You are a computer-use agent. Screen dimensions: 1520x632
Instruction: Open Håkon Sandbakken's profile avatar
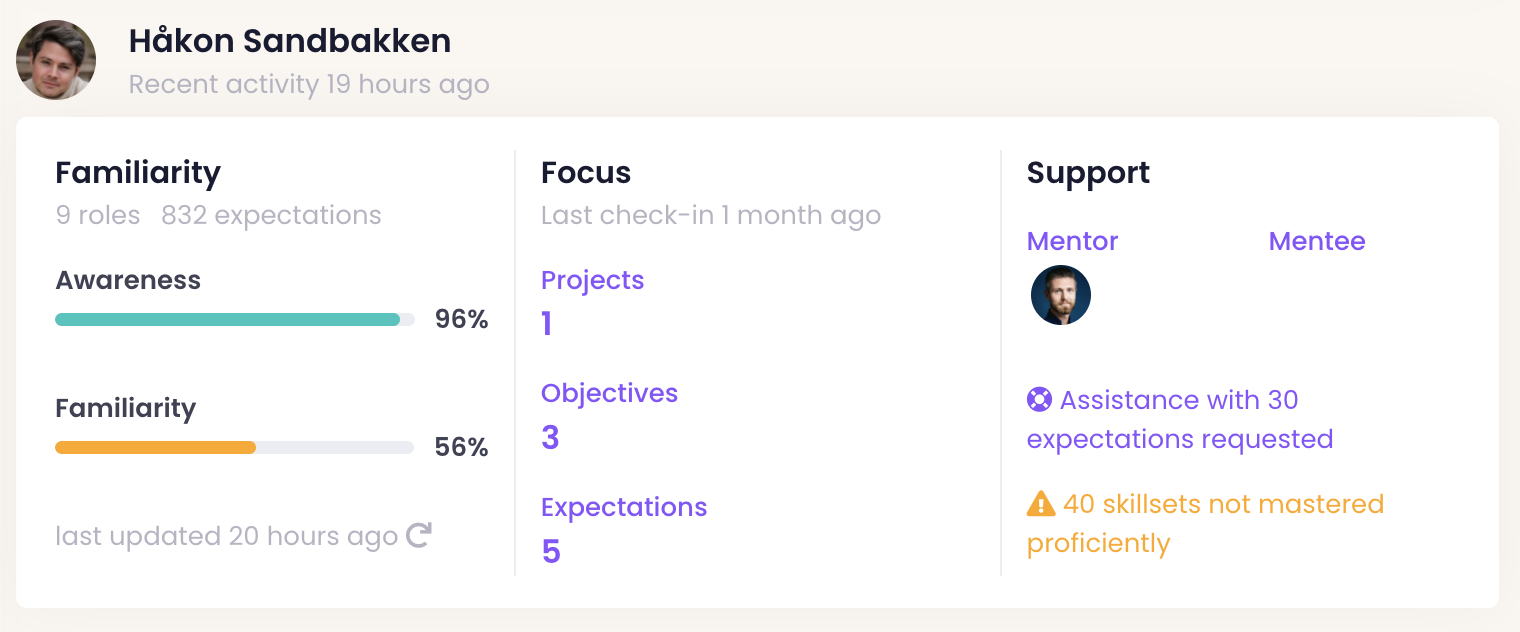tap(56, 60)
